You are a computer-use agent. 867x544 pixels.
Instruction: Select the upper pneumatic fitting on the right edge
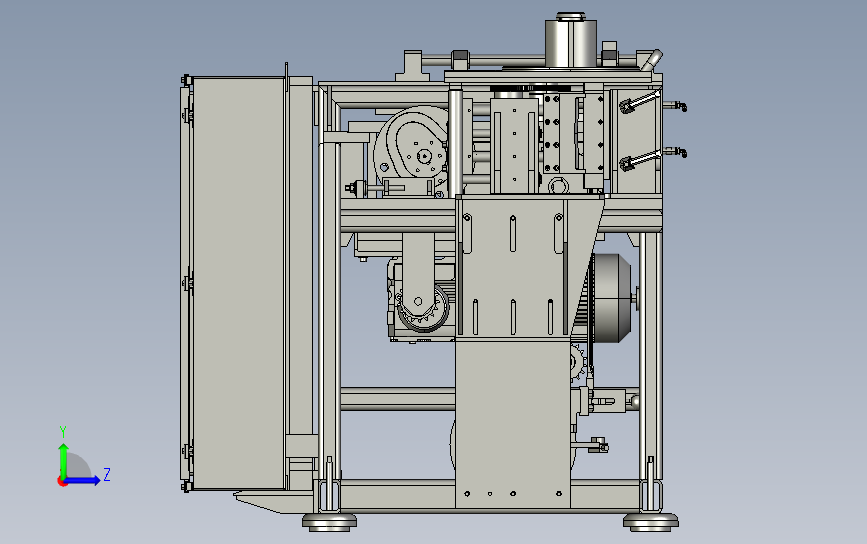675,105
